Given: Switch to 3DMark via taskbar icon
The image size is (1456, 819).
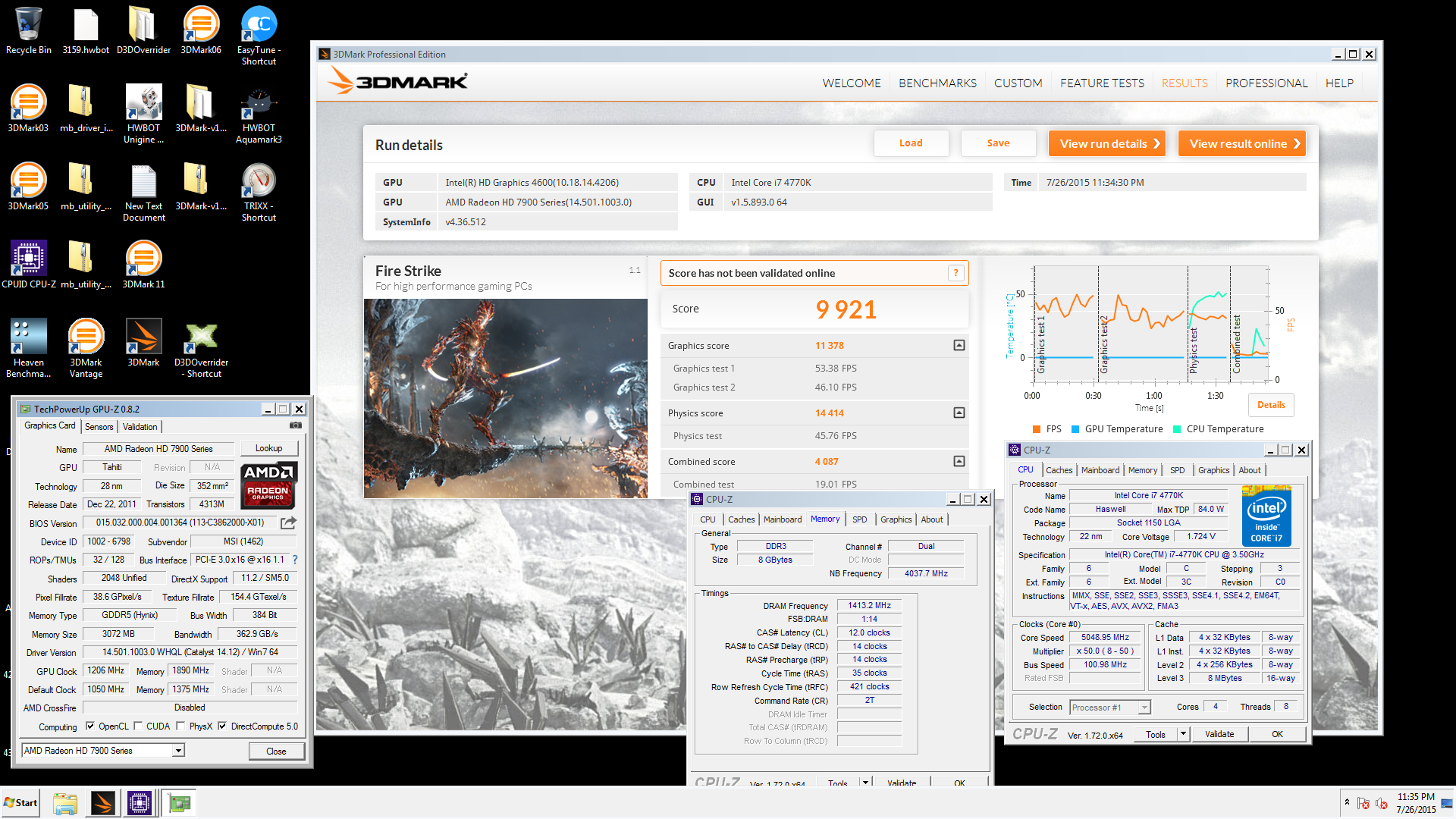Looking at the screenshot, I should tap(102, 803).
